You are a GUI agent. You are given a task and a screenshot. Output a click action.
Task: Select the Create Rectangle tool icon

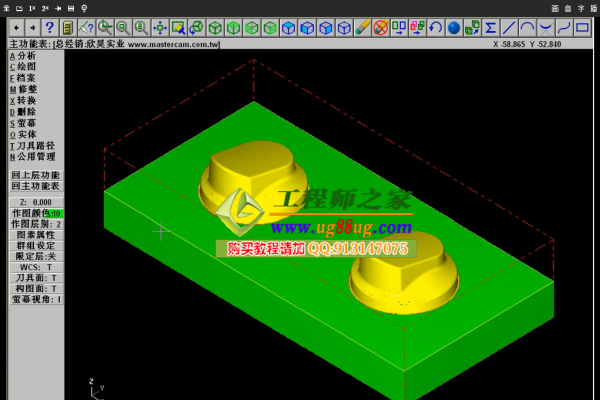point(582,27)
